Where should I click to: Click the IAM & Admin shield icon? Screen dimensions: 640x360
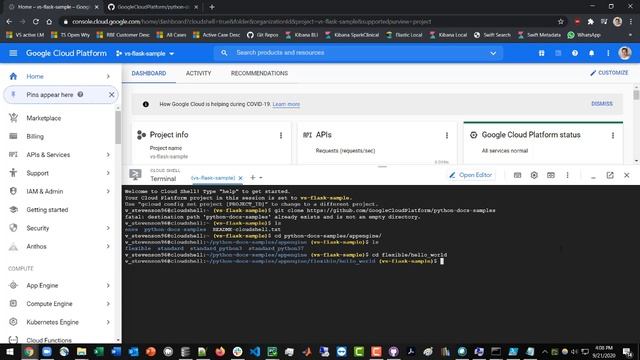(x=13, y=191)
